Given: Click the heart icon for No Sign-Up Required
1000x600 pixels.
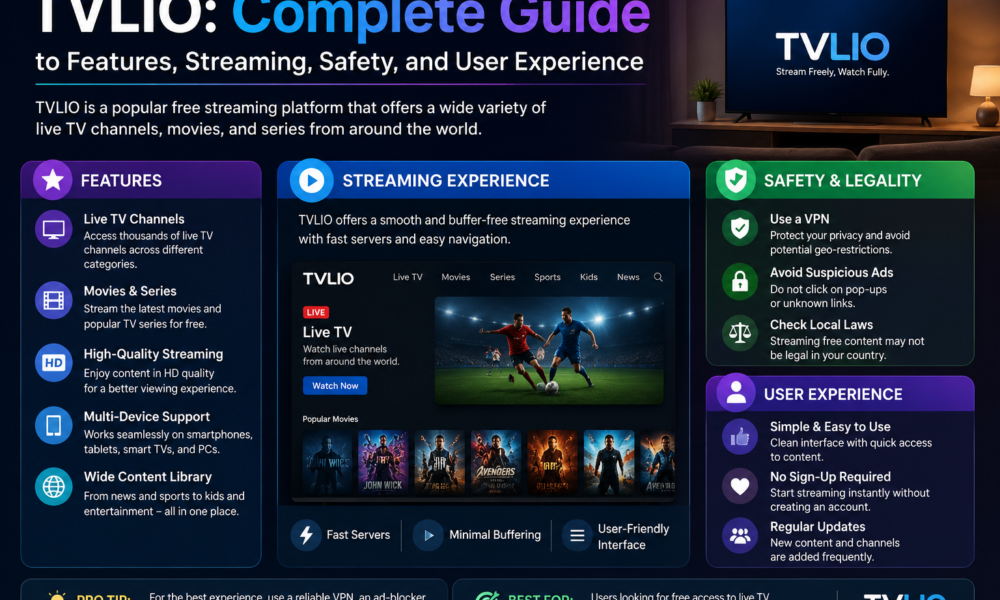Looking at the screenshot, I should click(740, 487).
